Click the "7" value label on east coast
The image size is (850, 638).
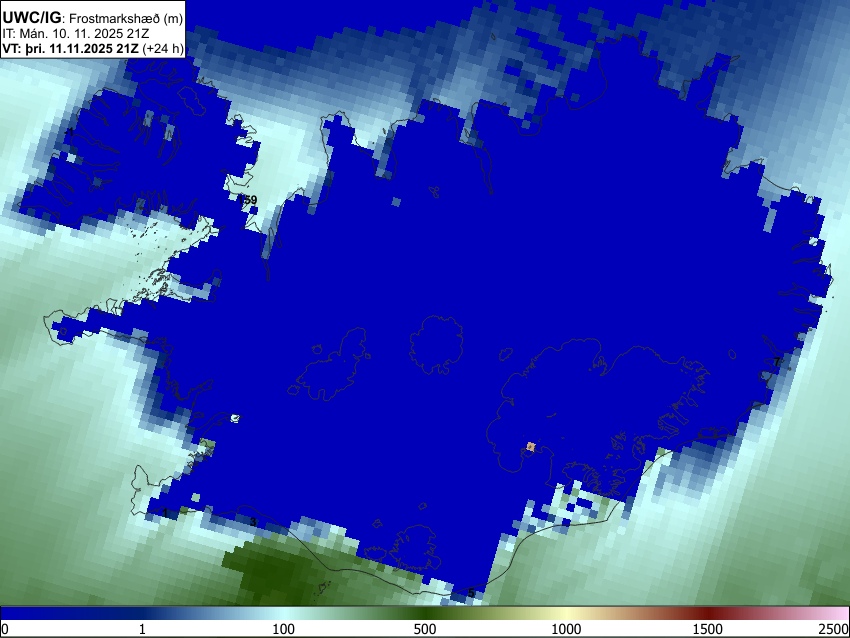[776, 362]
